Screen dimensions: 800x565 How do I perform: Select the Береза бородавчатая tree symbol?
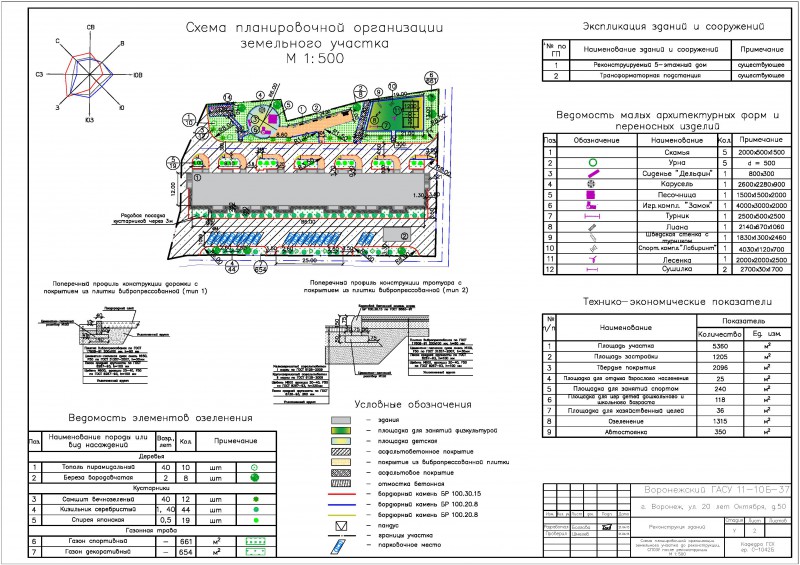coord(255,478)
